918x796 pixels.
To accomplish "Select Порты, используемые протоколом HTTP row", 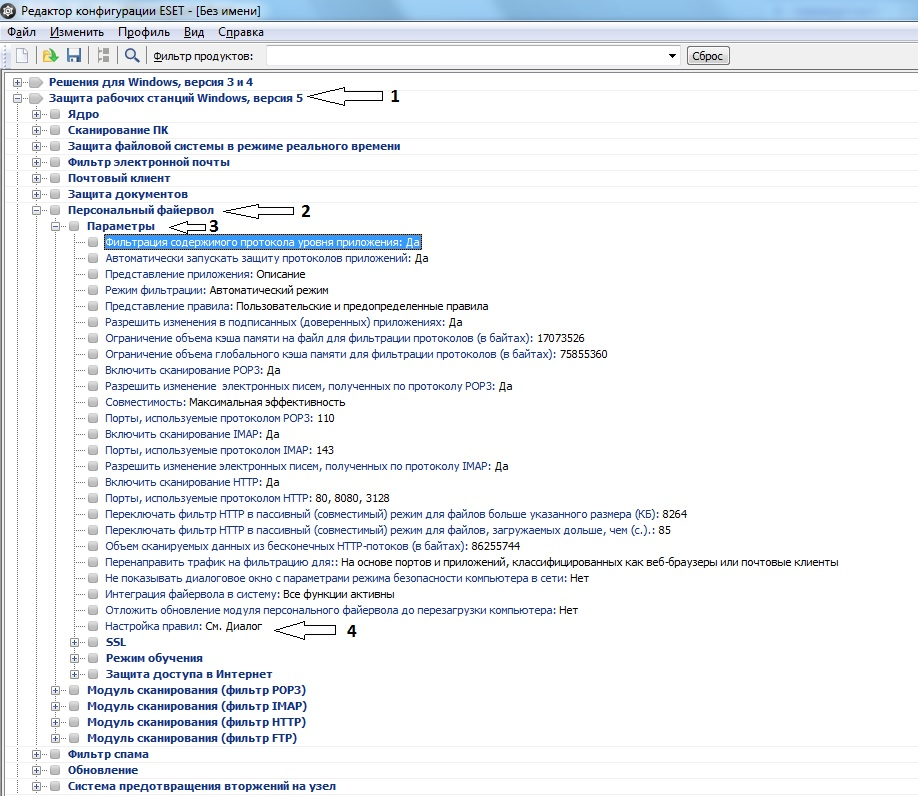I will click(x=247, y=498).
